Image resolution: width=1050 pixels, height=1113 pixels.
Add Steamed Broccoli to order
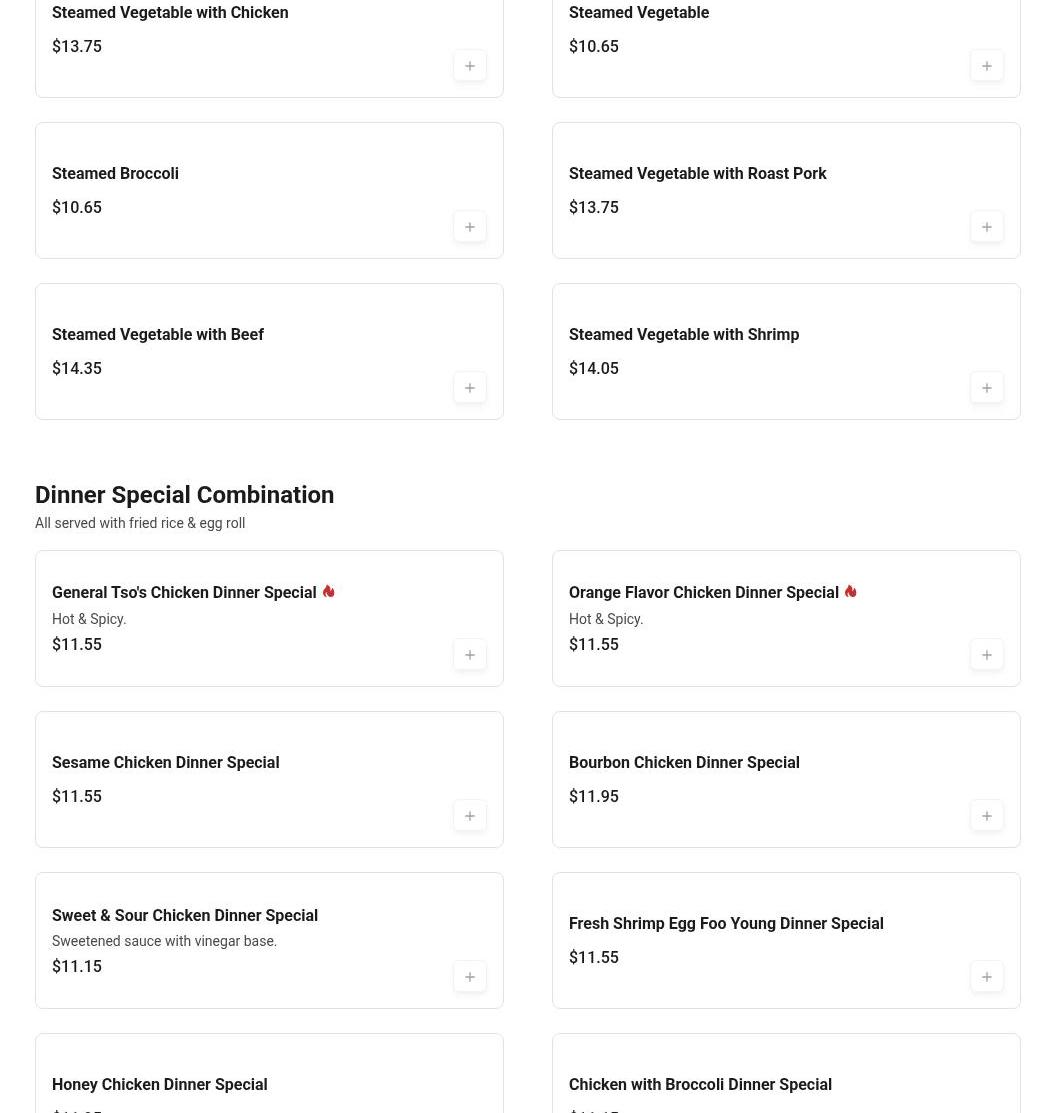point(470,227)
